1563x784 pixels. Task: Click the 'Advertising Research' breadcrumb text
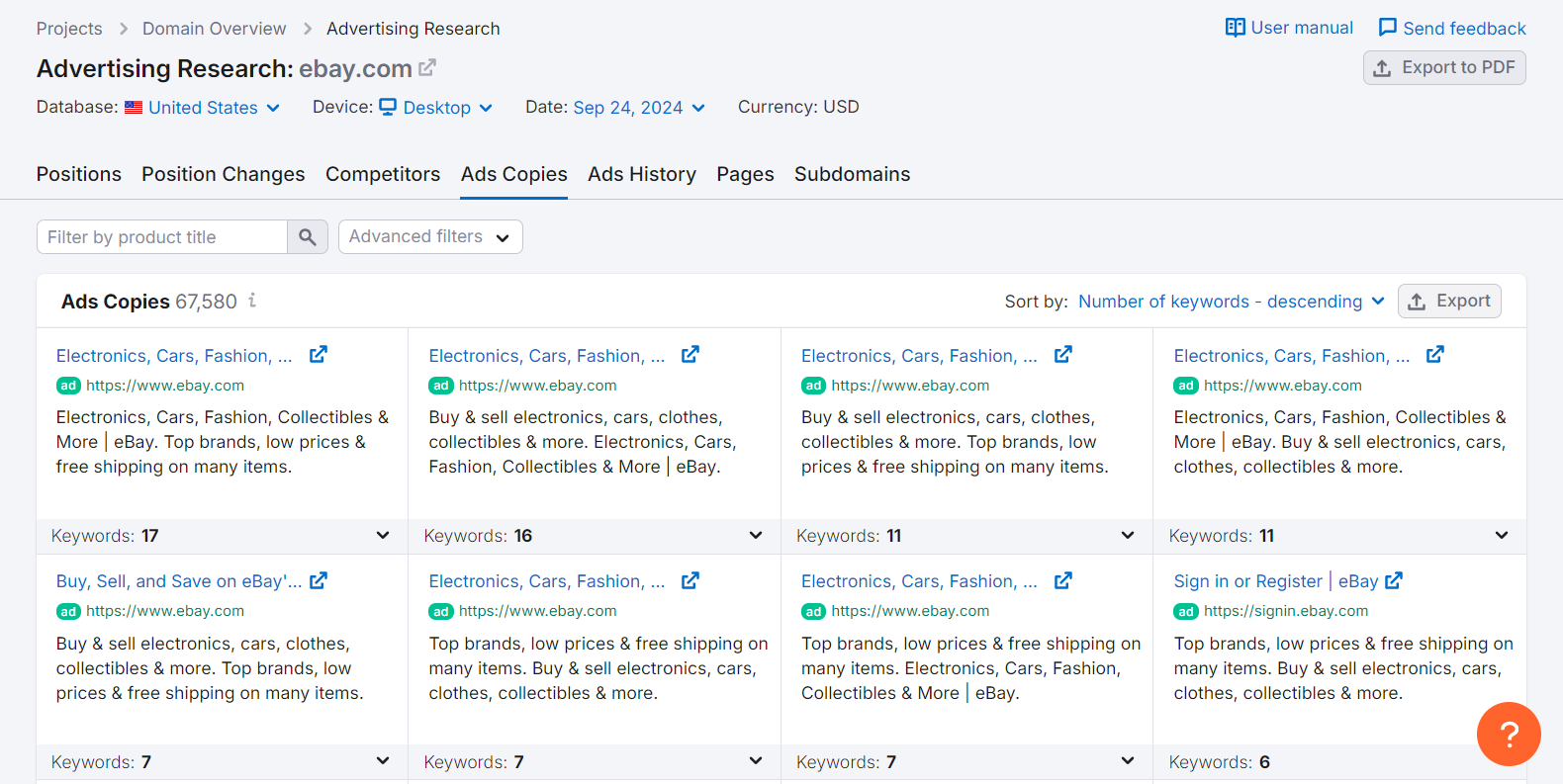pyautogui.click(x=414, y=29)
